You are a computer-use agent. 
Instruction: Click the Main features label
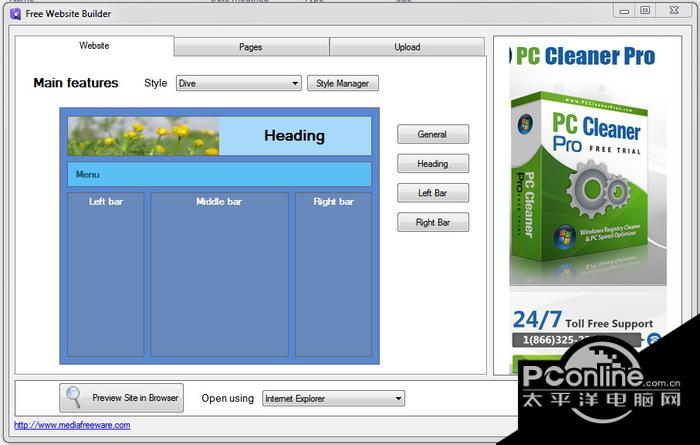76,83
